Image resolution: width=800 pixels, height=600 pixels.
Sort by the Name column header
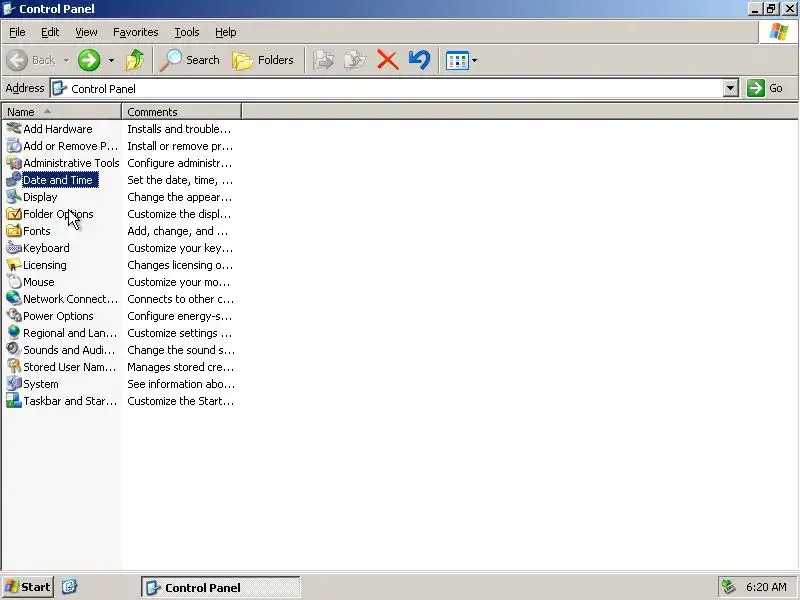[62, 112]
